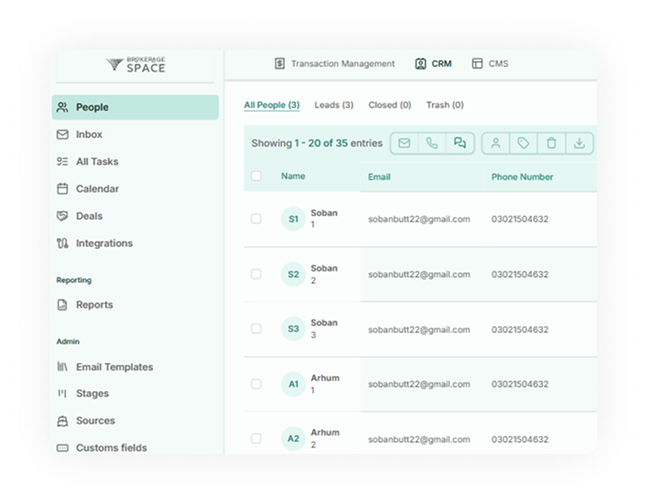
Task: Click the download export toolbar icon
Action: point(579,143)
